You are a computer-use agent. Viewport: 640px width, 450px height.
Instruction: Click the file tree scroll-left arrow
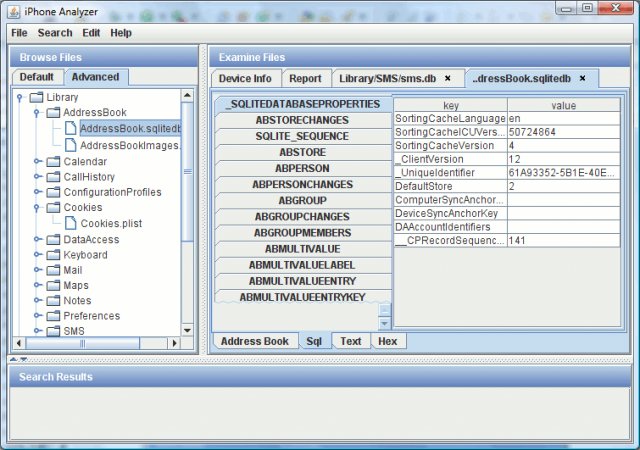19,343
